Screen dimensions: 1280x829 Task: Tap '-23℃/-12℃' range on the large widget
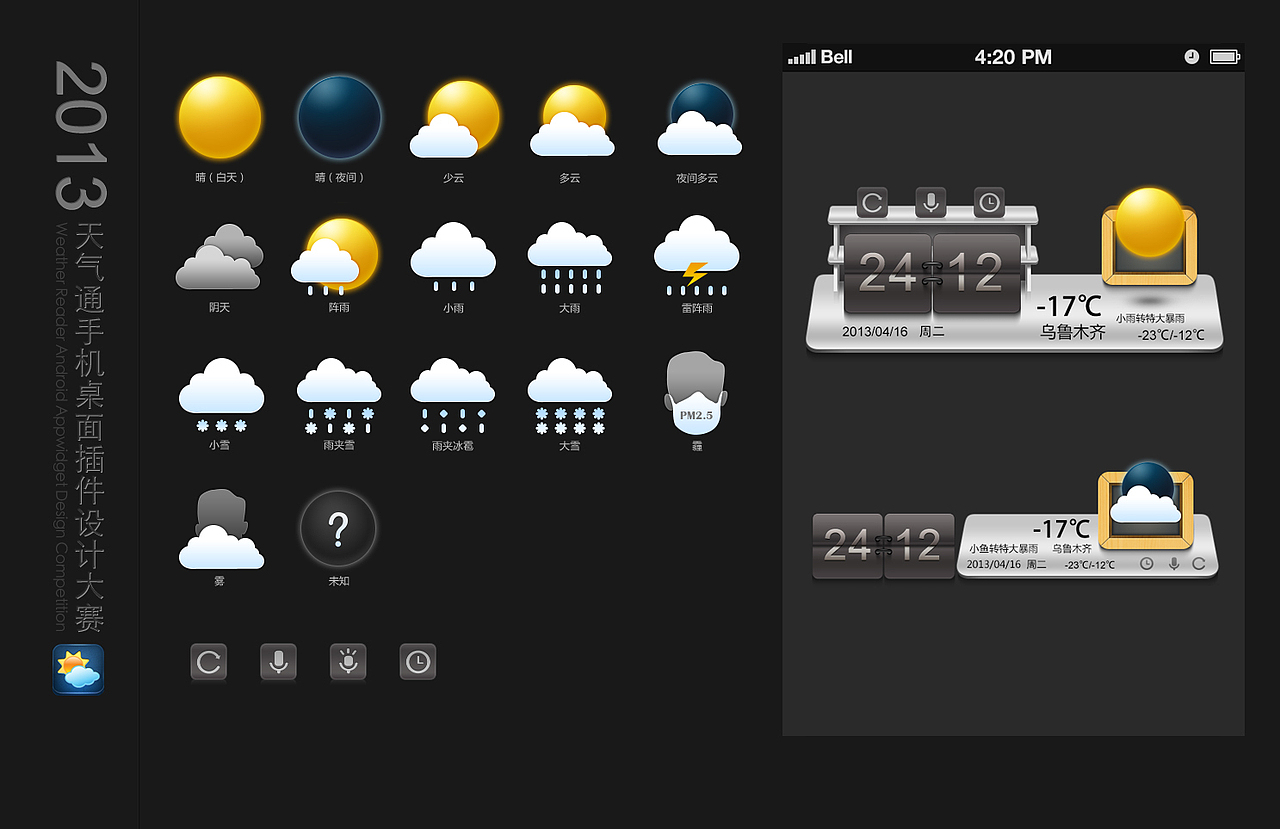coord(1171,335)
